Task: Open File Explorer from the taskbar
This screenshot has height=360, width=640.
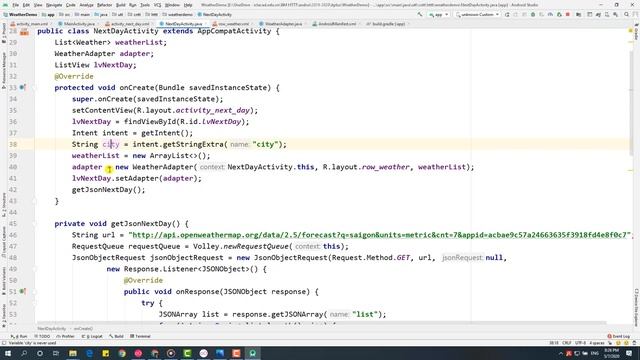Action: point(73,353)
